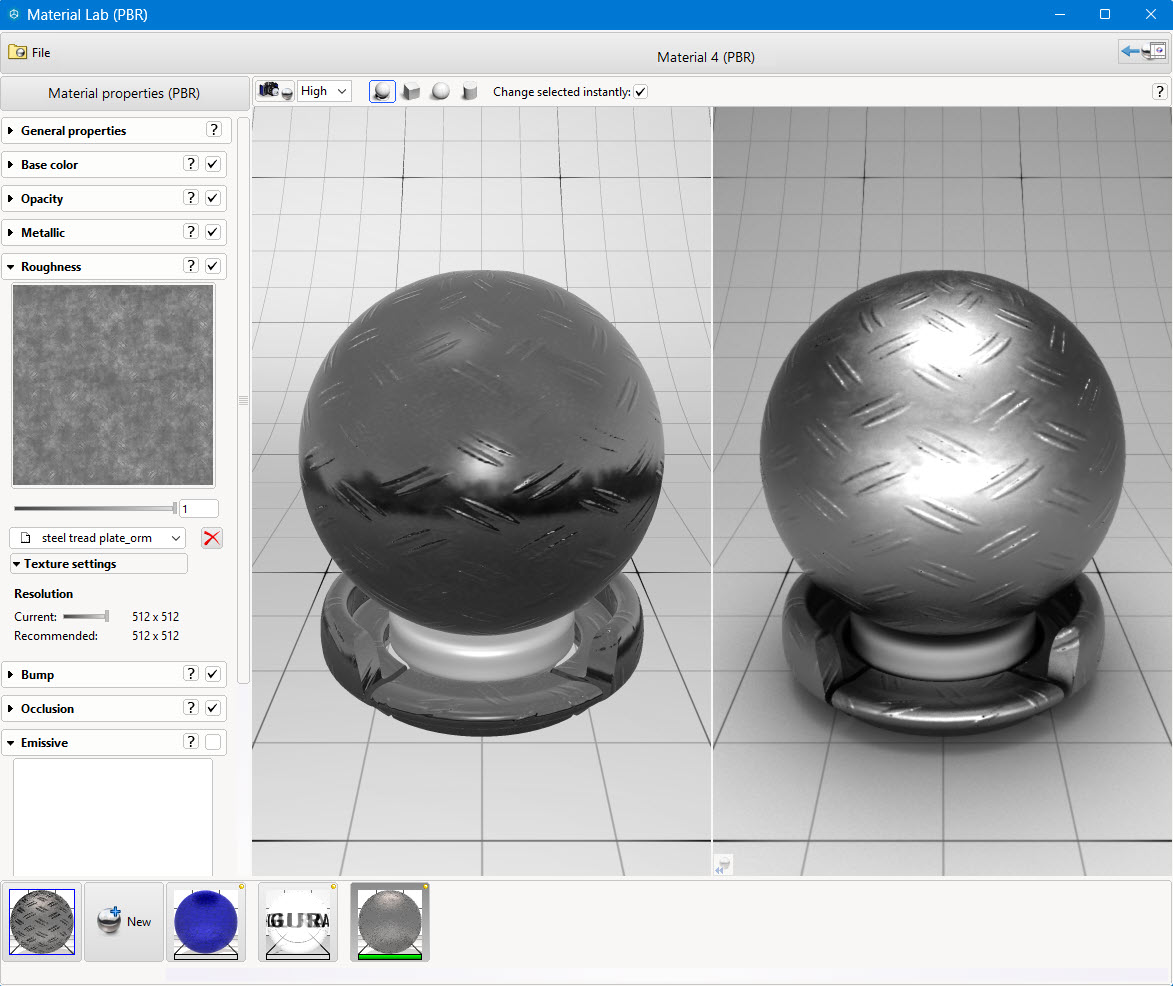1173x986 pixels.
Task: Expand the Metallic section
Action: click(x=42, y=232)
